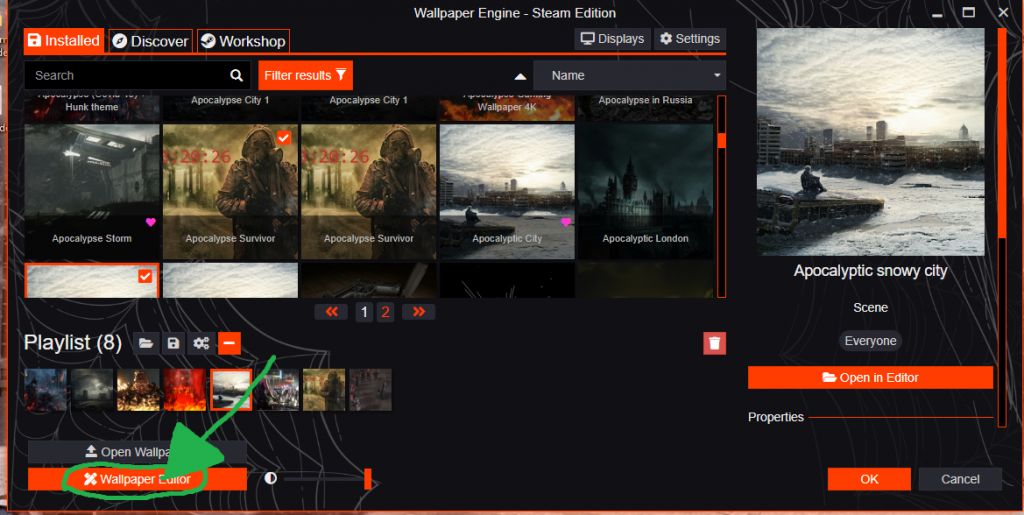
Task: Clear the playlist with the red trash icon
Action: click(x=714, y=343)
